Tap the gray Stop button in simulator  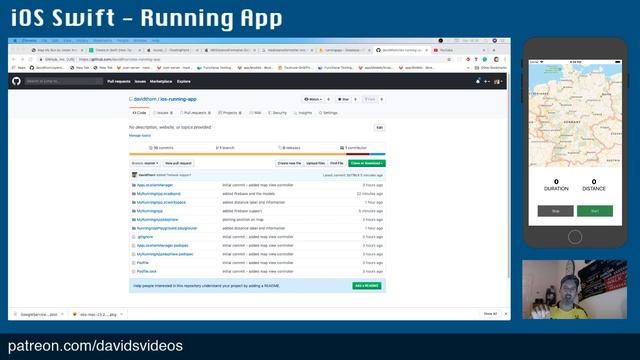[556, 211]
